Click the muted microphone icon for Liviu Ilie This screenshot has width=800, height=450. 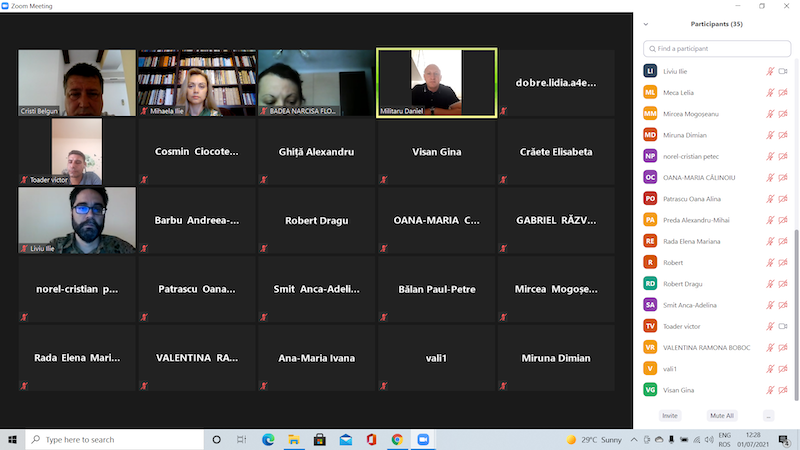point(770,71)
